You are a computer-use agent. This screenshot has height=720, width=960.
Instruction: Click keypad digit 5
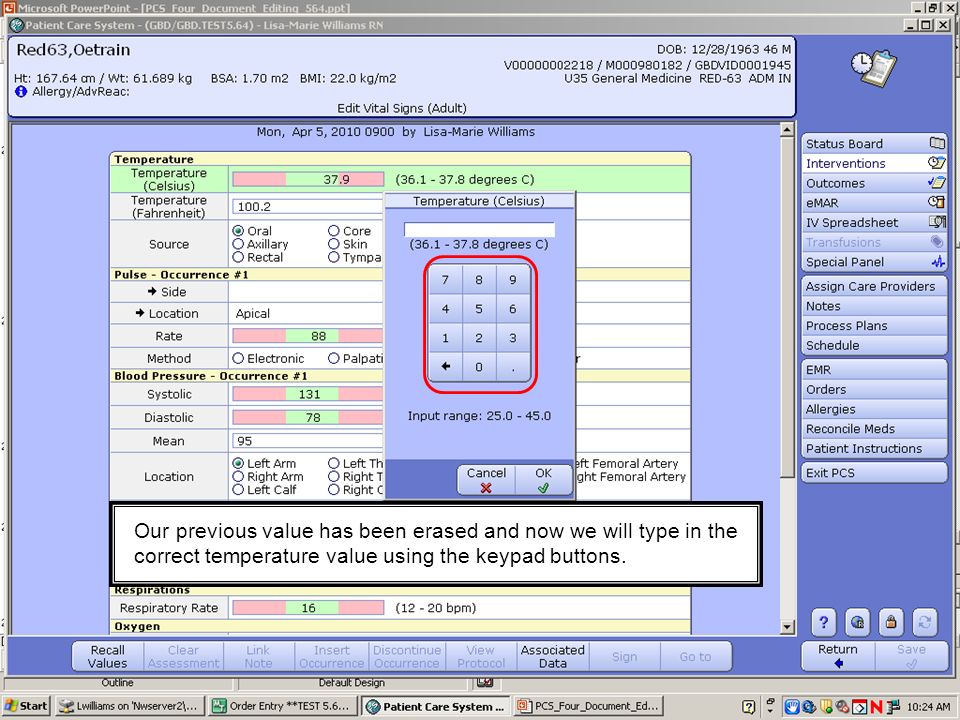click(x=479, y=309)
